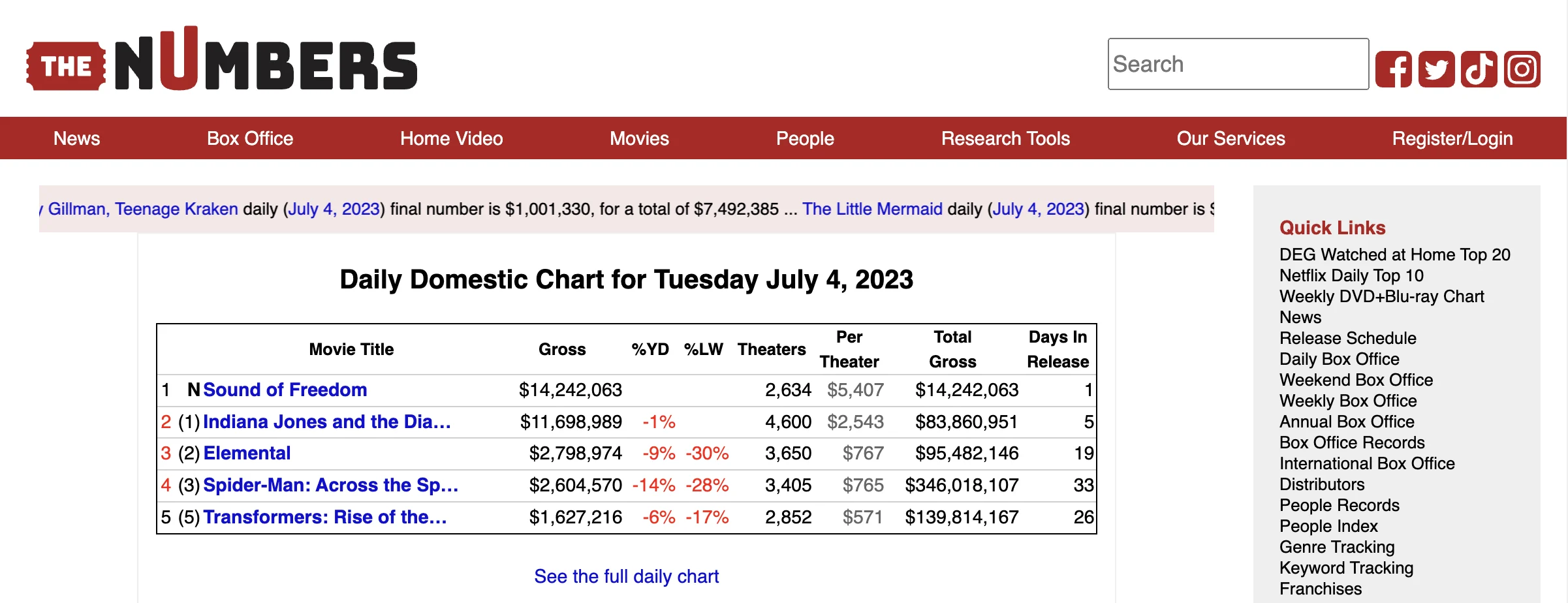Open News quick link in sidebar
The width and height of the screenshot is (1568, 603).
[x=1300, y=317]
